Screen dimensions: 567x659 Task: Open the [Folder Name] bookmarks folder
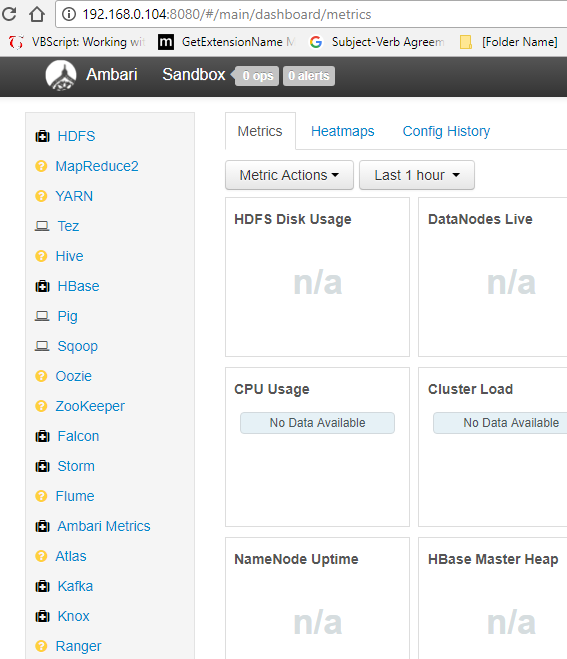(x=509, y=42)
